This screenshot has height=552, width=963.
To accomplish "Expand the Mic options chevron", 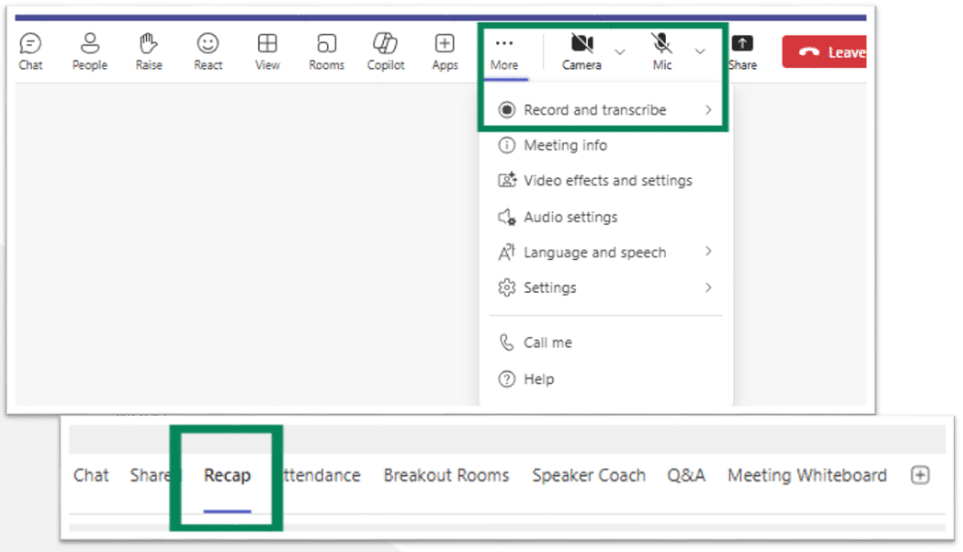I will tap(700, 51).
